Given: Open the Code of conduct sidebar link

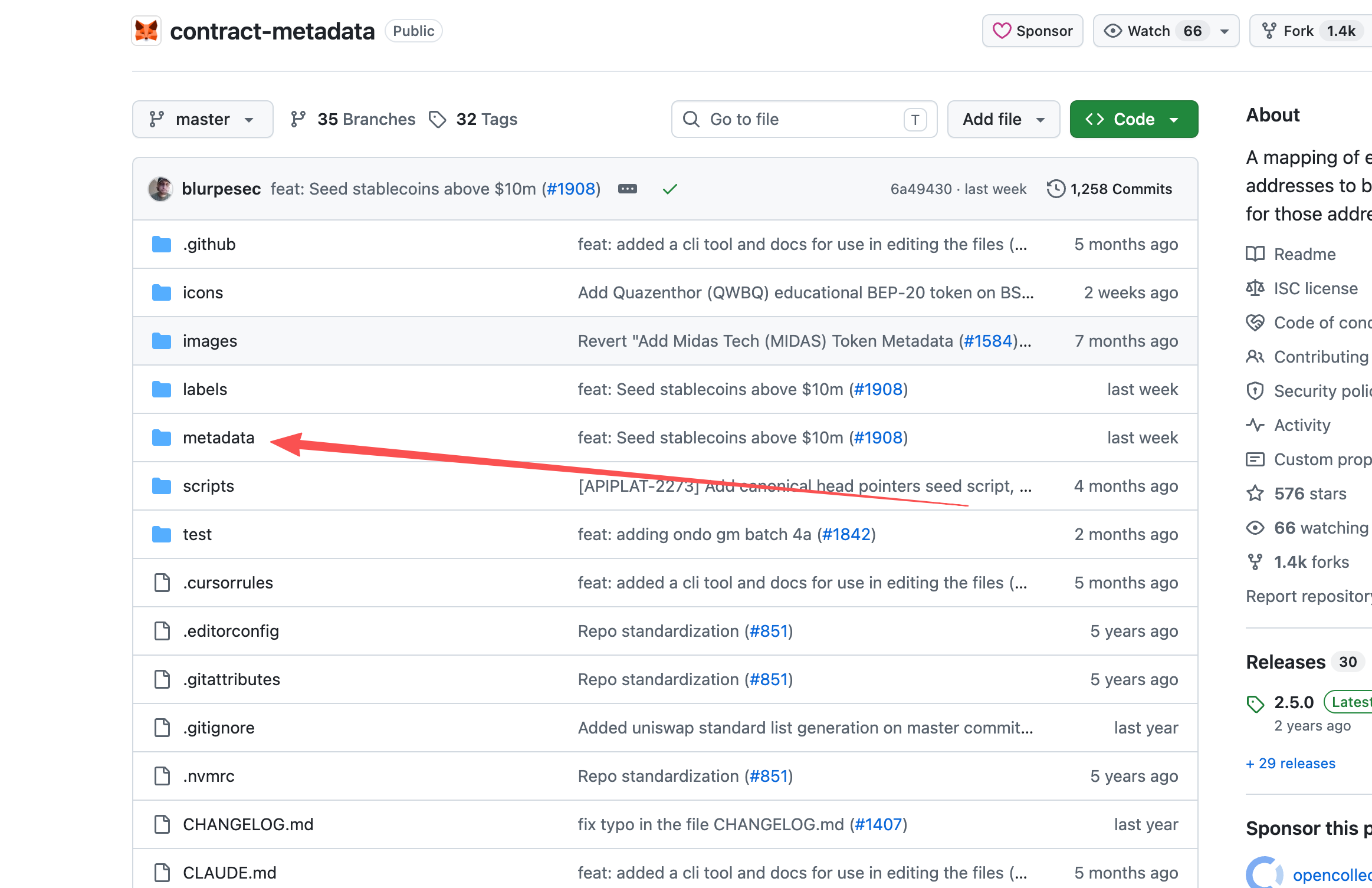Looking at the screenshot, I should coord(1309,323).
